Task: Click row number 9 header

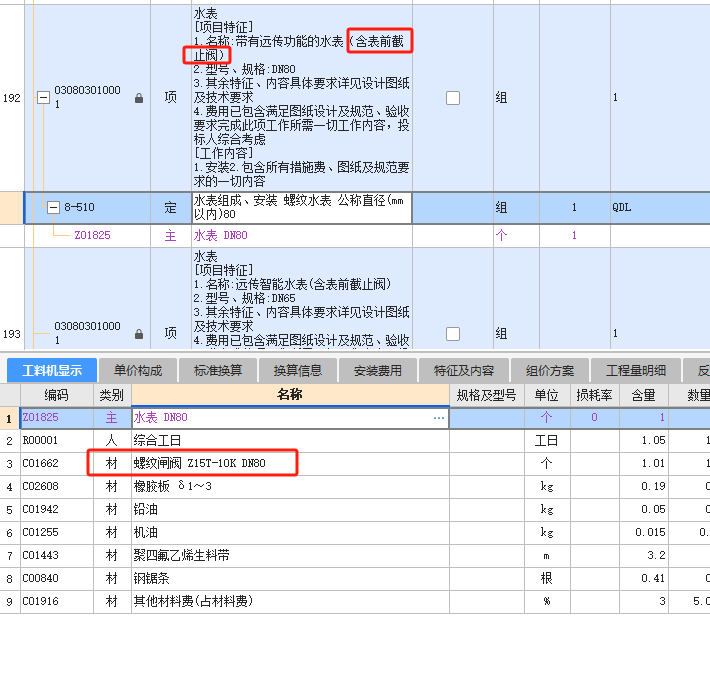Action: tap(10, 602)
